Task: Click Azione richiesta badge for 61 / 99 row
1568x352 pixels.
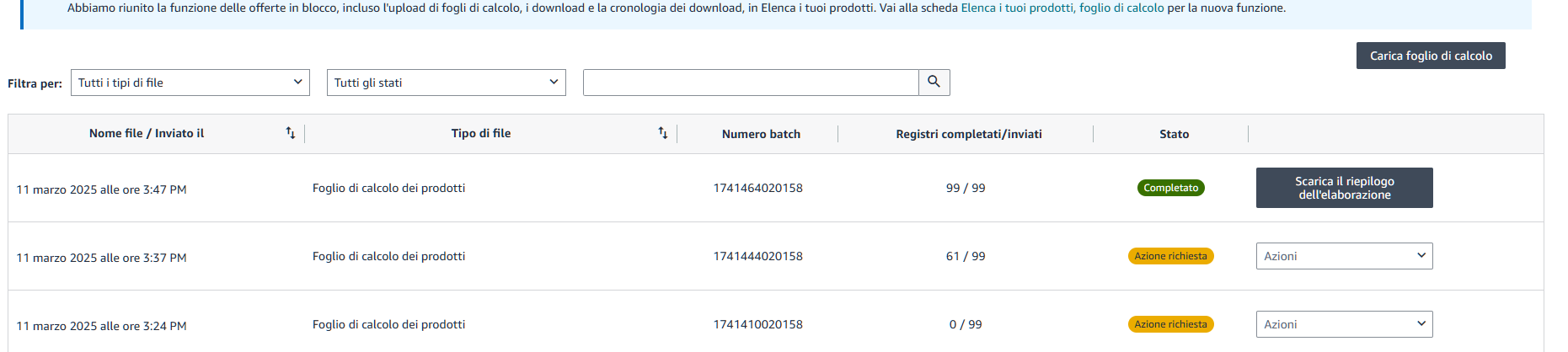Action: point(1170,256)
